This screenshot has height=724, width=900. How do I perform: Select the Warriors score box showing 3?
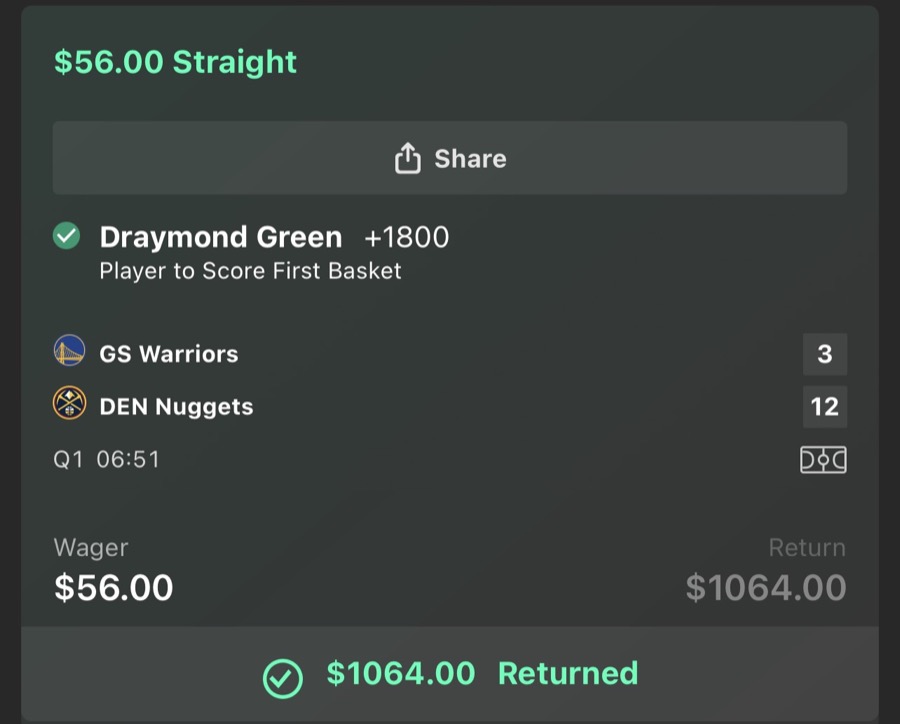pos(824,353)
